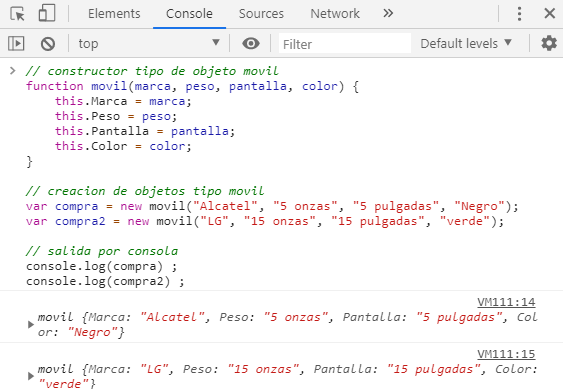
Task: Open source link VM111:14
Action: (506, 302)
